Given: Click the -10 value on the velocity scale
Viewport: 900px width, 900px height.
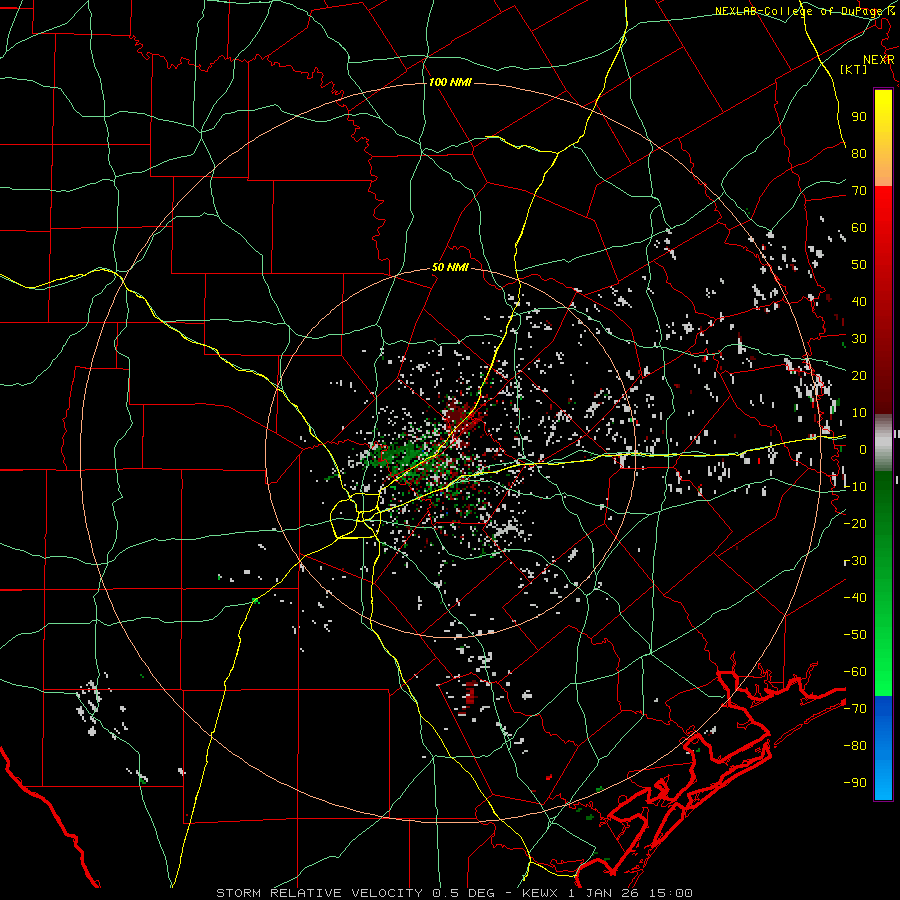Looking at the screenshot, I should pyautogui.click(x=855, y=487).
